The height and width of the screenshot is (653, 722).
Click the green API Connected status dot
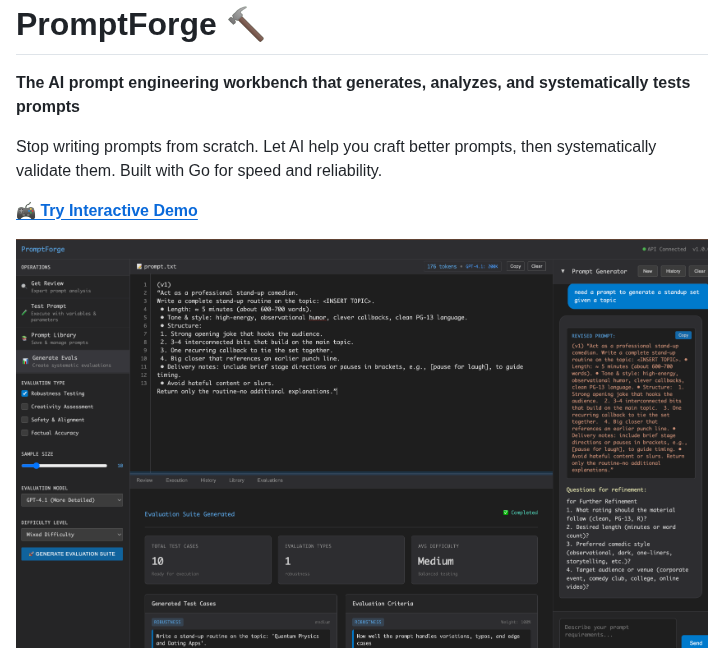[x=644, y=250]
